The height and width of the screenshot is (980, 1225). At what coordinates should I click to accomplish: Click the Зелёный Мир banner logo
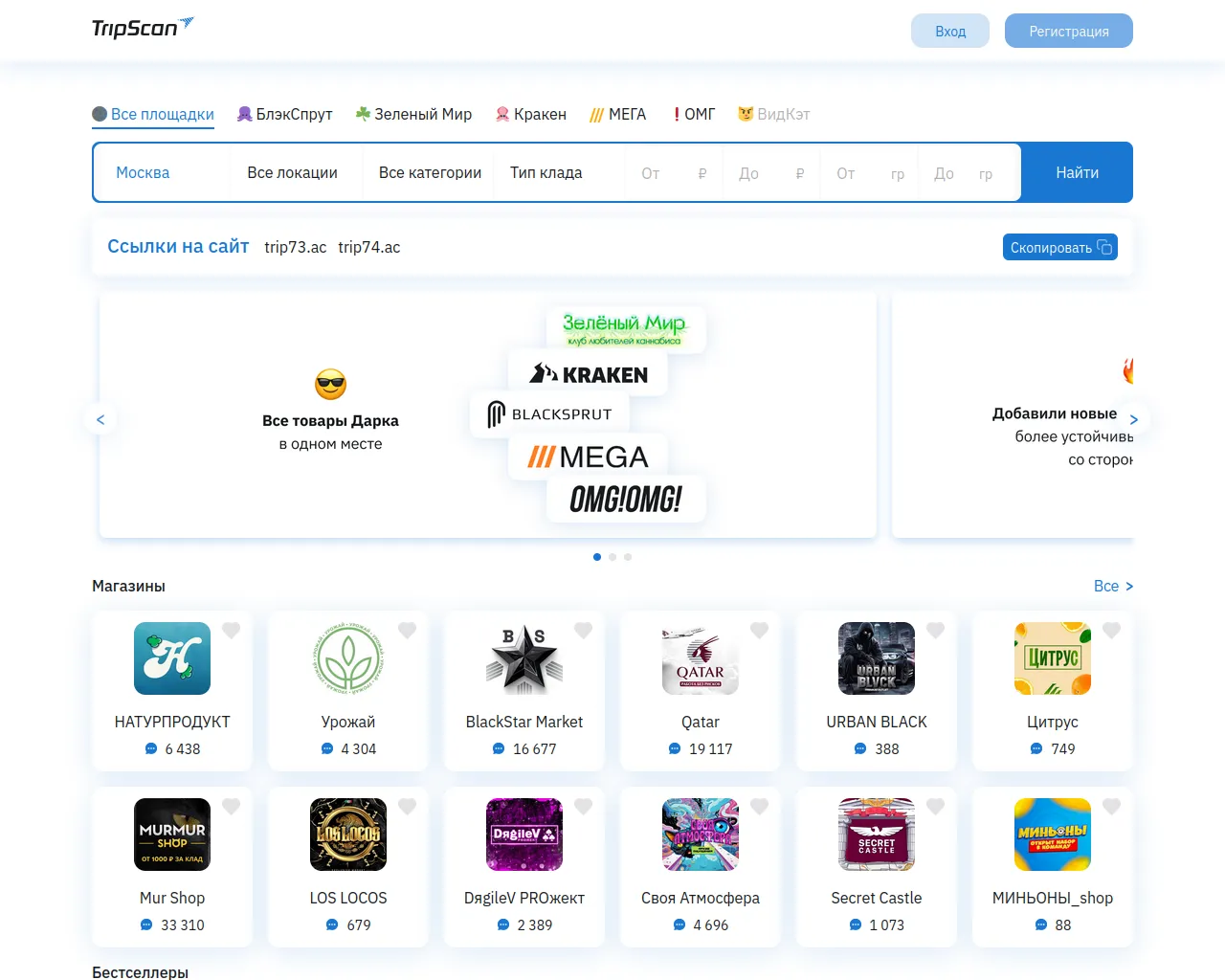625,328
